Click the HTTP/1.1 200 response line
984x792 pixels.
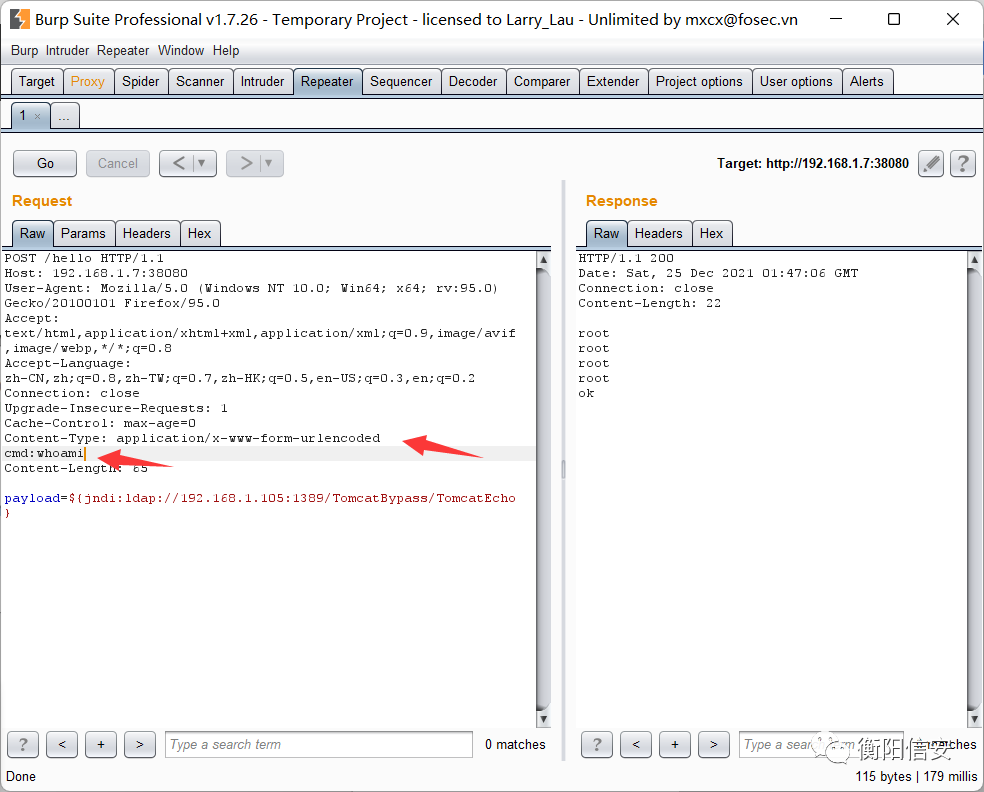pyautogui.click(x=626, y=259)
